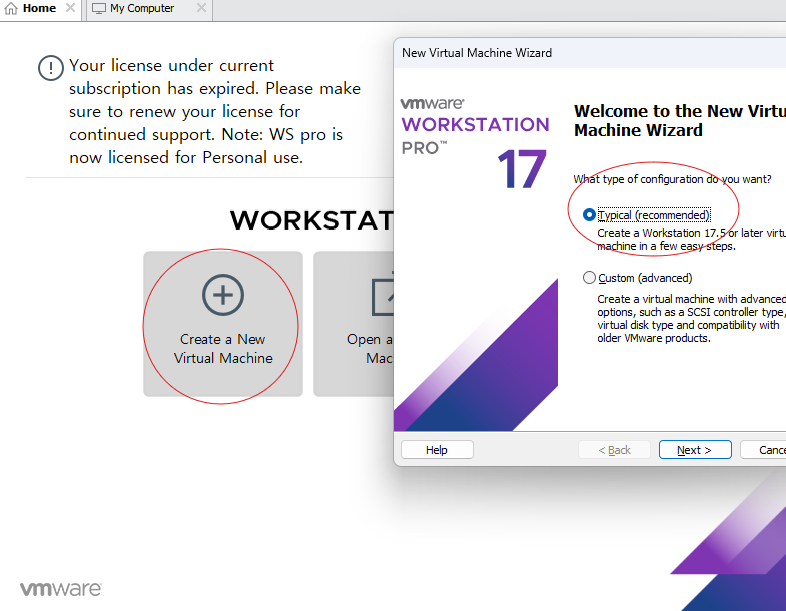
Task: Click the vmware logo at bottom left
Action: pyautogui.click(x=61, y=589)
